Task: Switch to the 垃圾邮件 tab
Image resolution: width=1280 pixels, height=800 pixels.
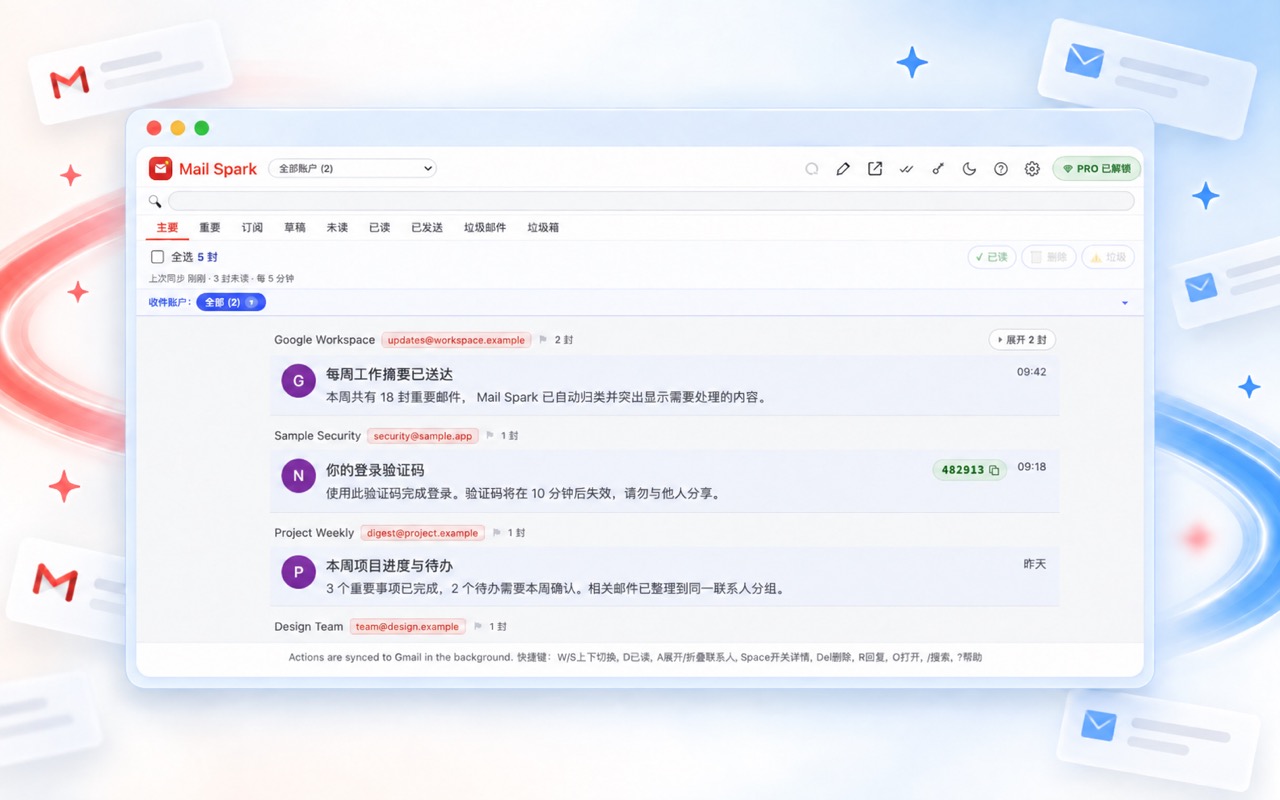Action: tap(485, 228)
